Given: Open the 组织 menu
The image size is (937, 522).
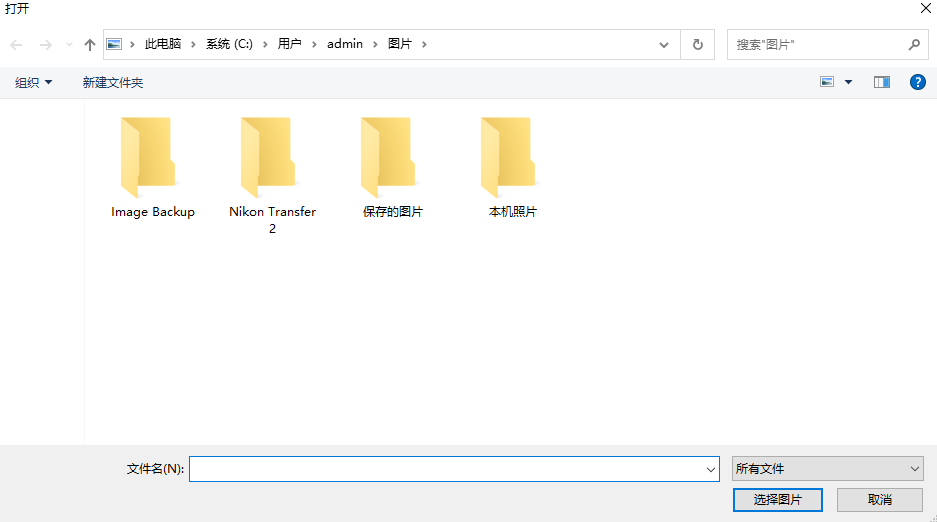Looking at the screenshot, I should 34,82.
